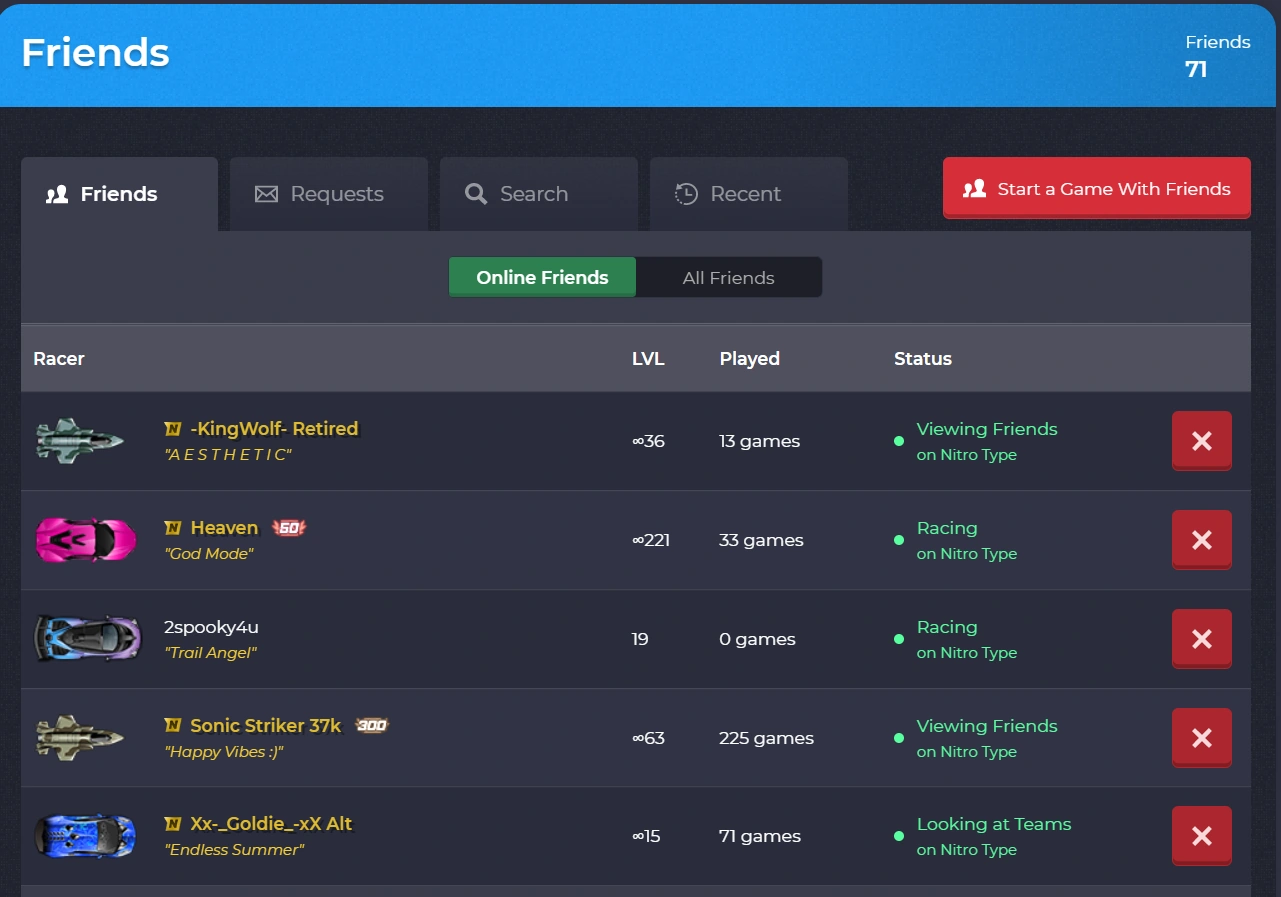This screenshot has width=1281, height=897.
Task: Click the "33 games" played value
Action: [761, 540]
